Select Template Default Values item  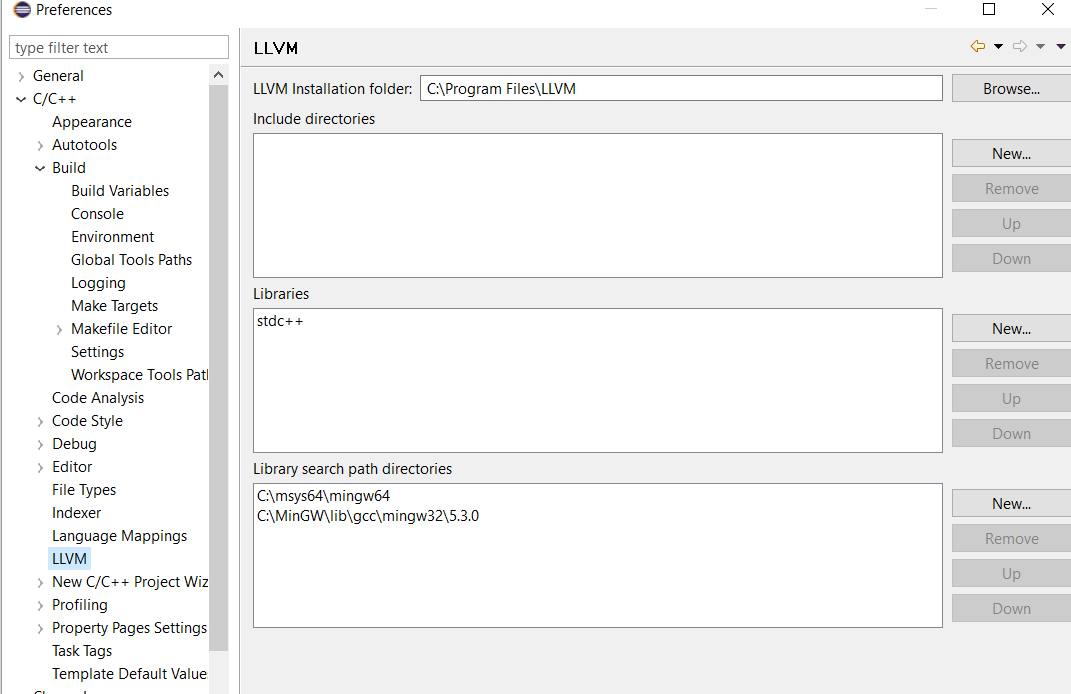coord(129,674)
